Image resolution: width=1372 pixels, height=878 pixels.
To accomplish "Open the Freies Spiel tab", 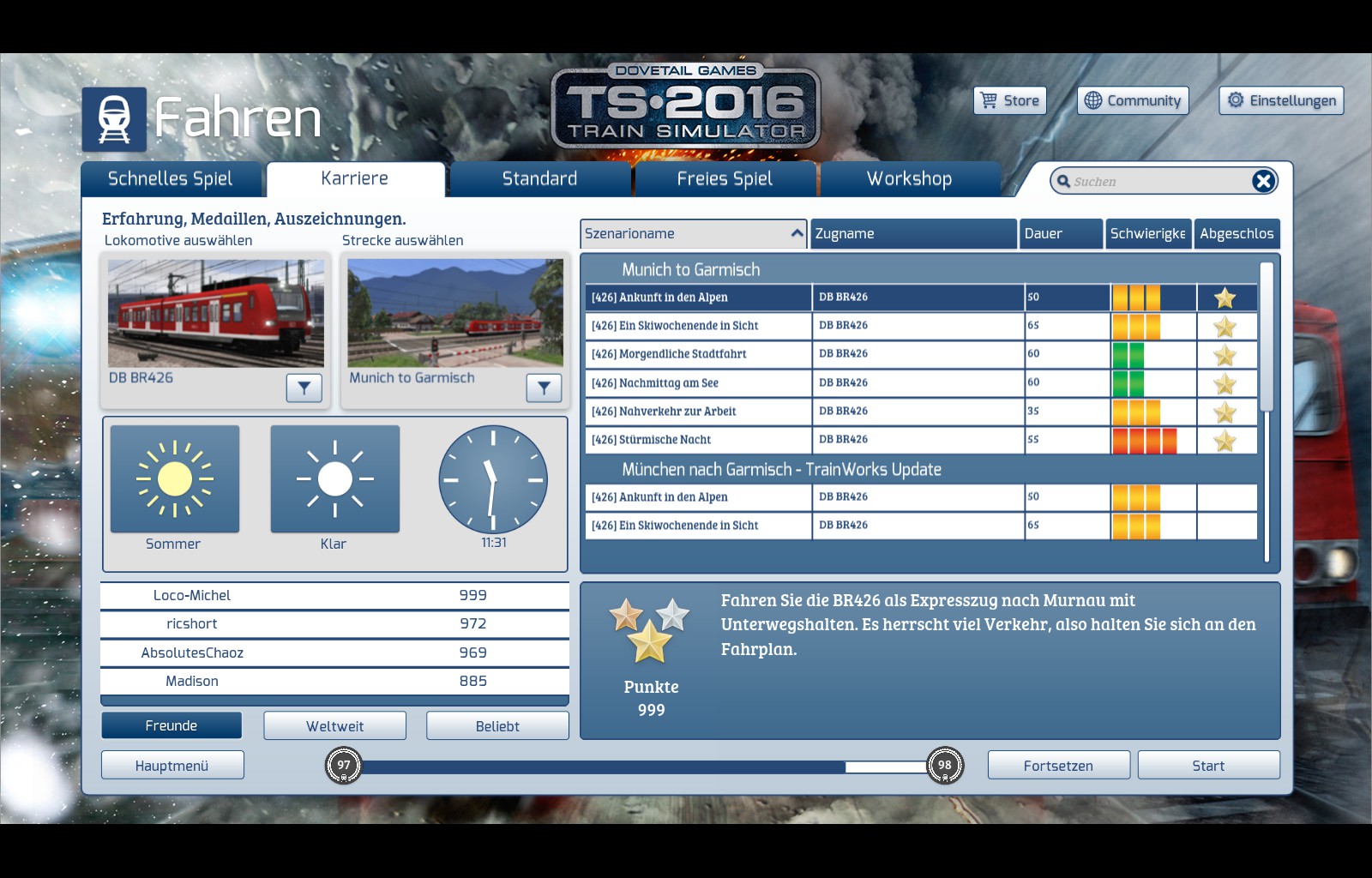I will click(x=725, y=178).
